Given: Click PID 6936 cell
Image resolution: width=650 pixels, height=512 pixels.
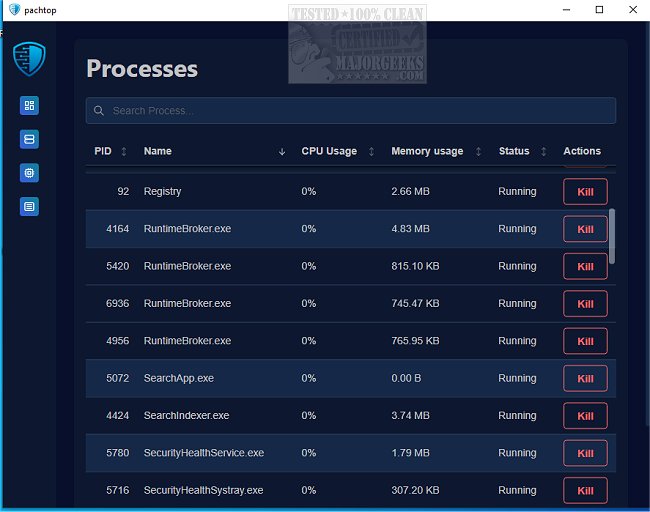Looking at the screenshot, I should (117, 303).
